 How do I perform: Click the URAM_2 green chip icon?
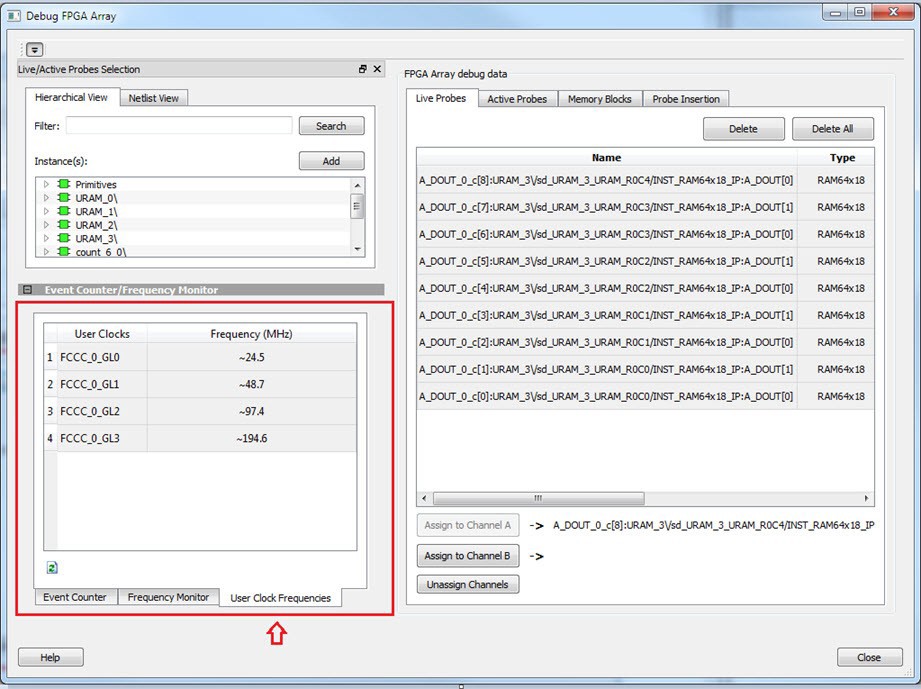[x=63, y=225]
